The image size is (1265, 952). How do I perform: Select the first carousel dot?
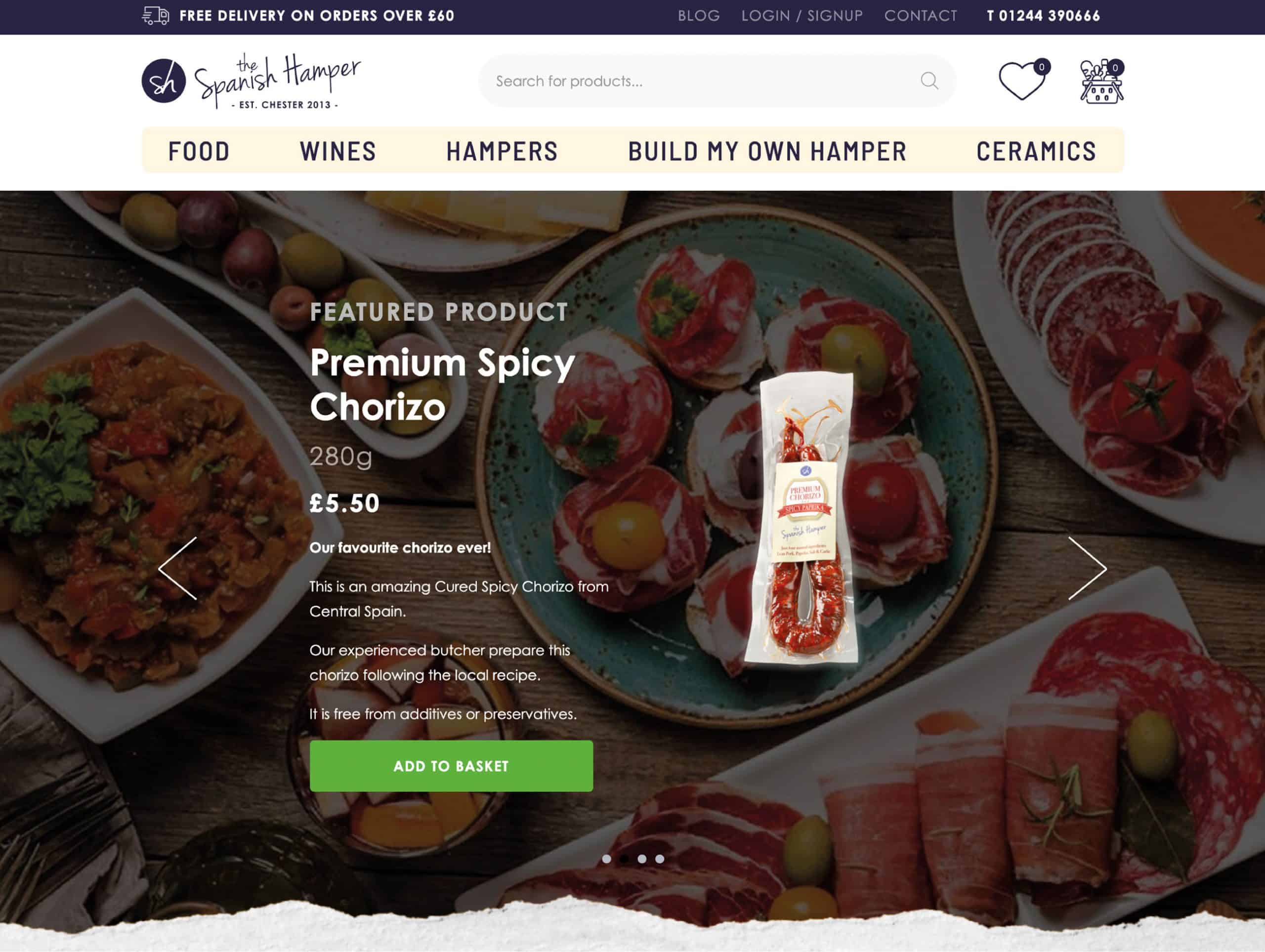(606, 859)
